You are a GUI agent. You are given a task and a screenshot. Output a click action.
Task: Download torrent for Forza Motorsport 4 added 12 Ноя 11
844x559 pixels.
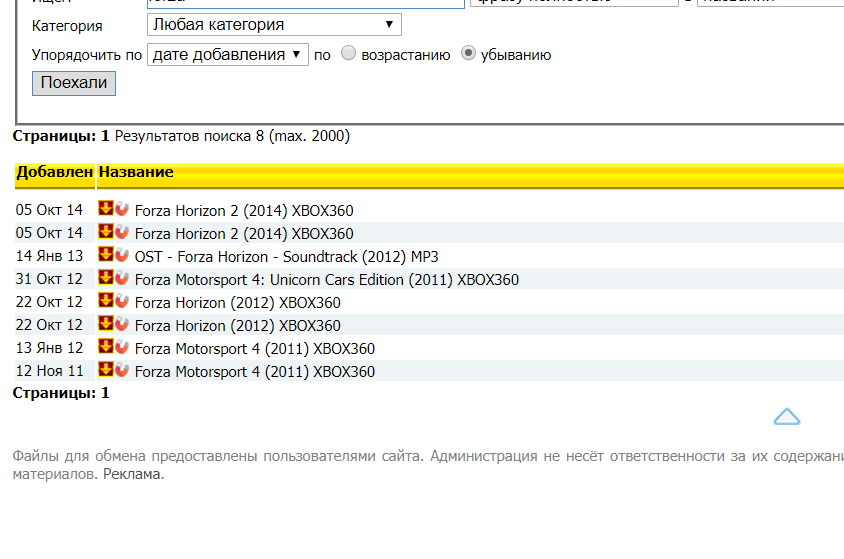point(106,370)
